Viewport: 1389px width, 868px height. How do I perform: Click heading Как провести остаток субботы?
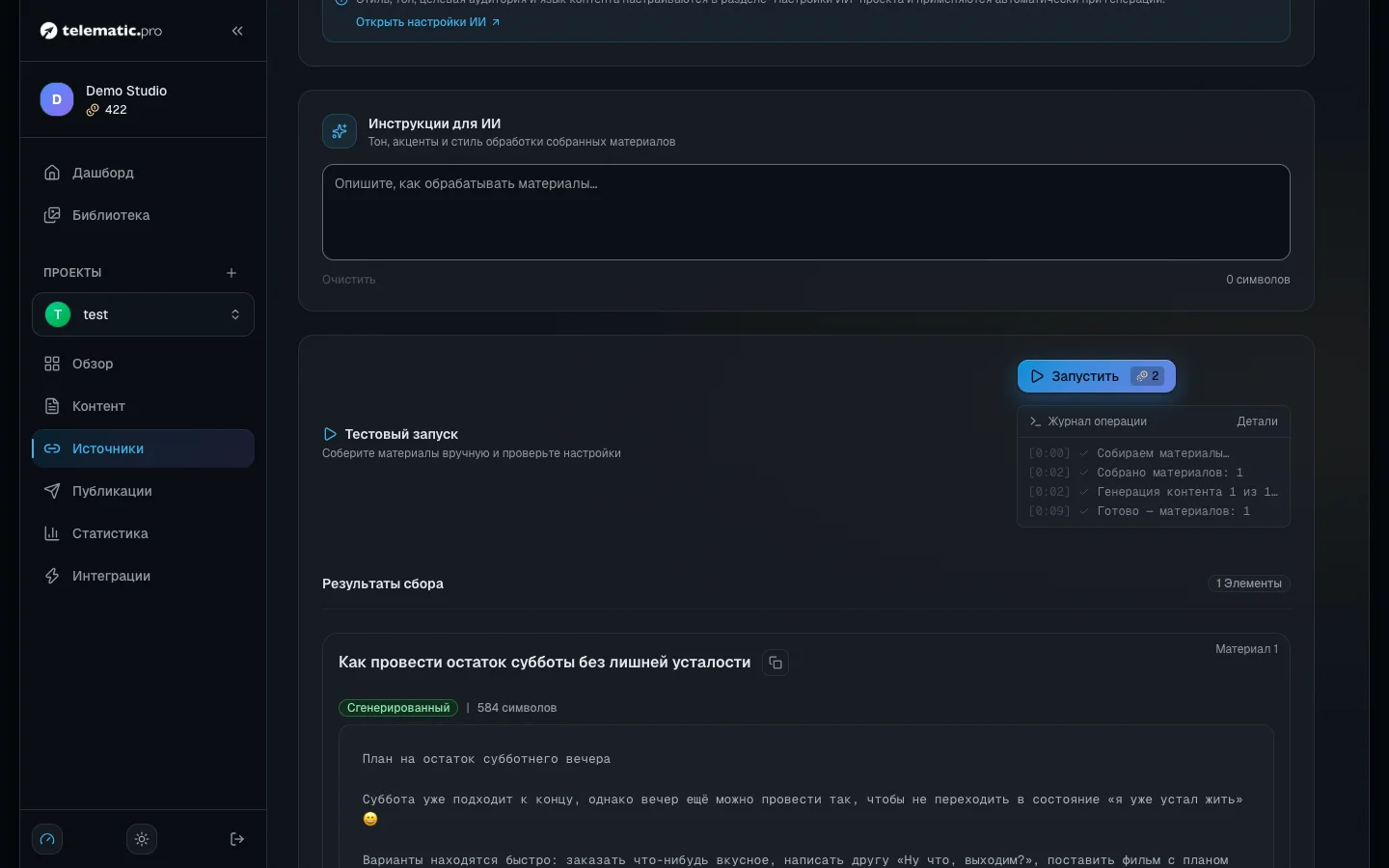point(544,663)
